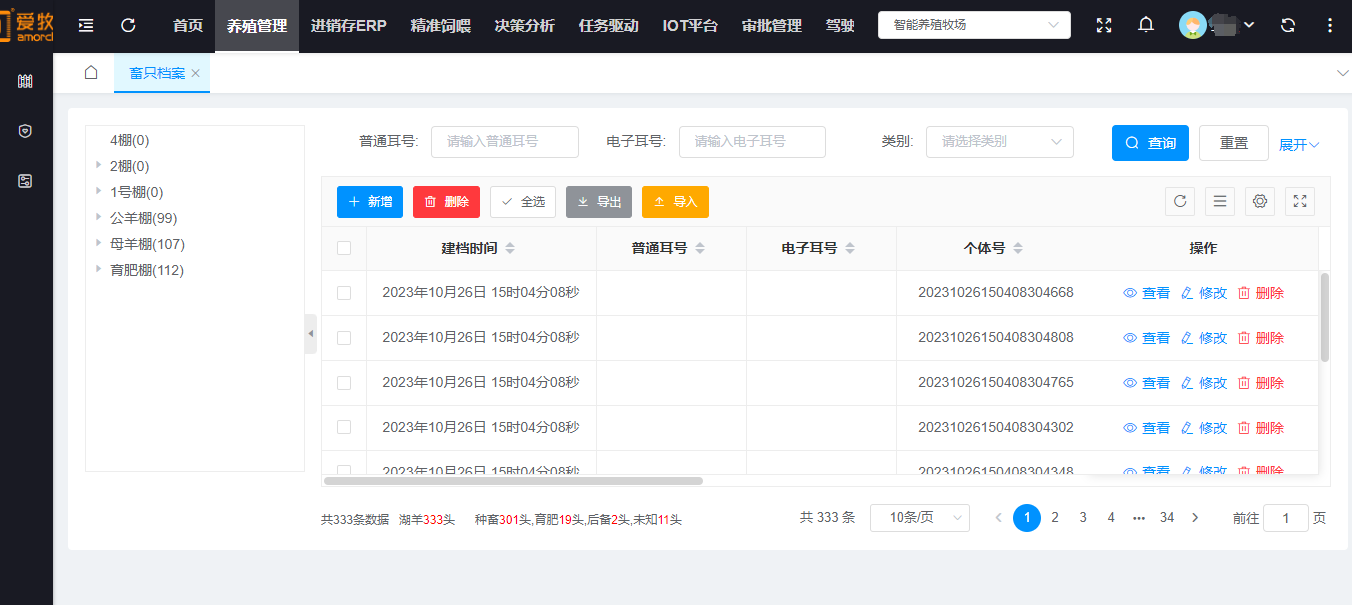This screenshot has height=605, width=1352.
Task: Check row with 个体号 ending 304765
Action: point(344,383)
